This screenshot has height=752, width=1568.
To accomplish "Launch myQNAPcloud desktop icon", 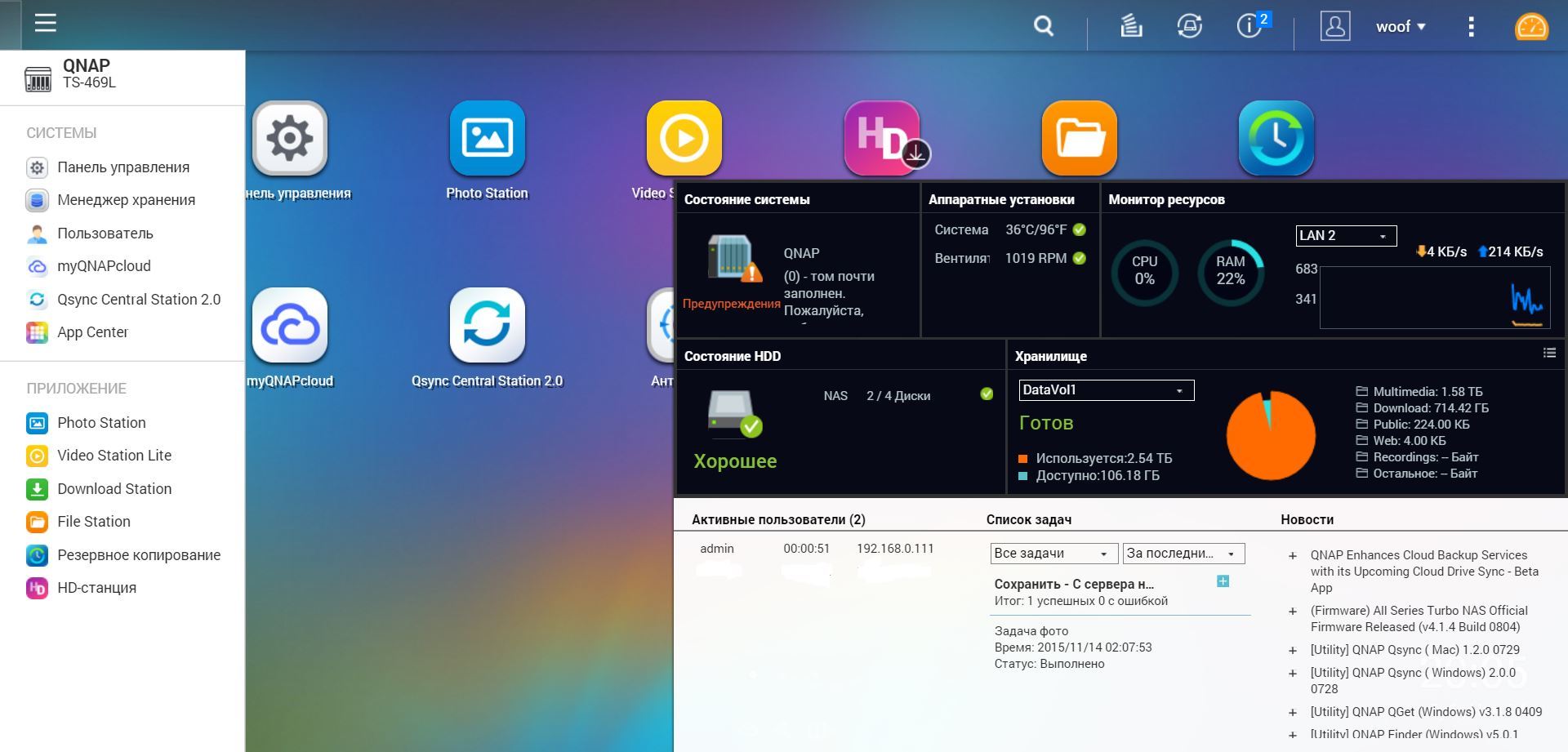I will (x=290, y=325).
